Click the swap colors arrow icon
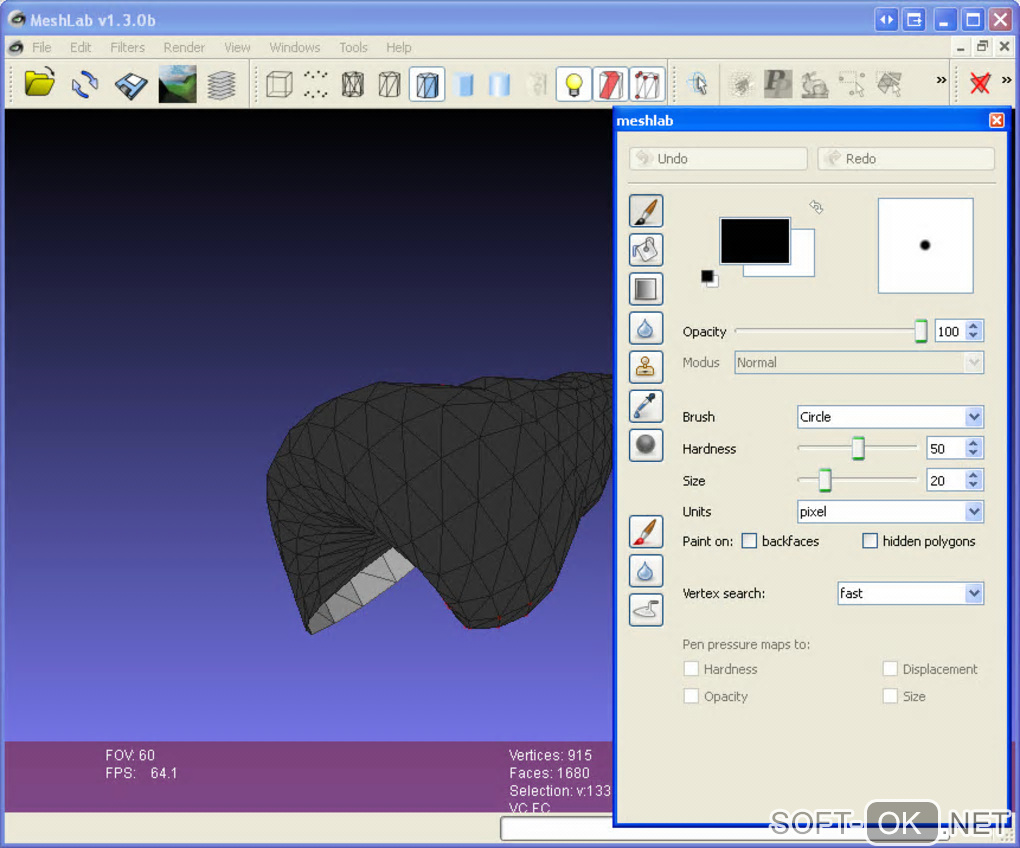 tap(816, 207)
